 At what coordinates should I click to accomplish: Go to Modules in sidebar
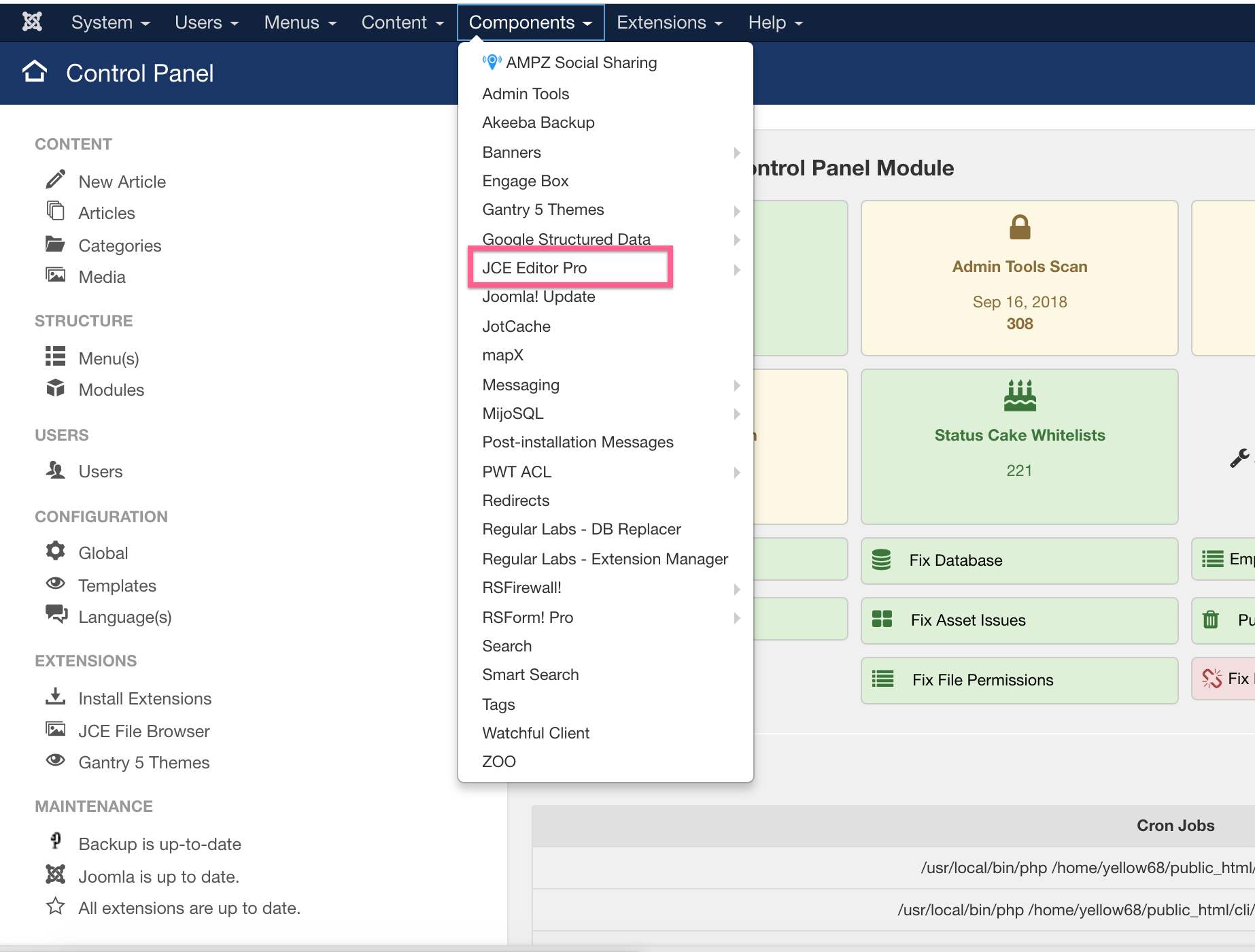111,390
